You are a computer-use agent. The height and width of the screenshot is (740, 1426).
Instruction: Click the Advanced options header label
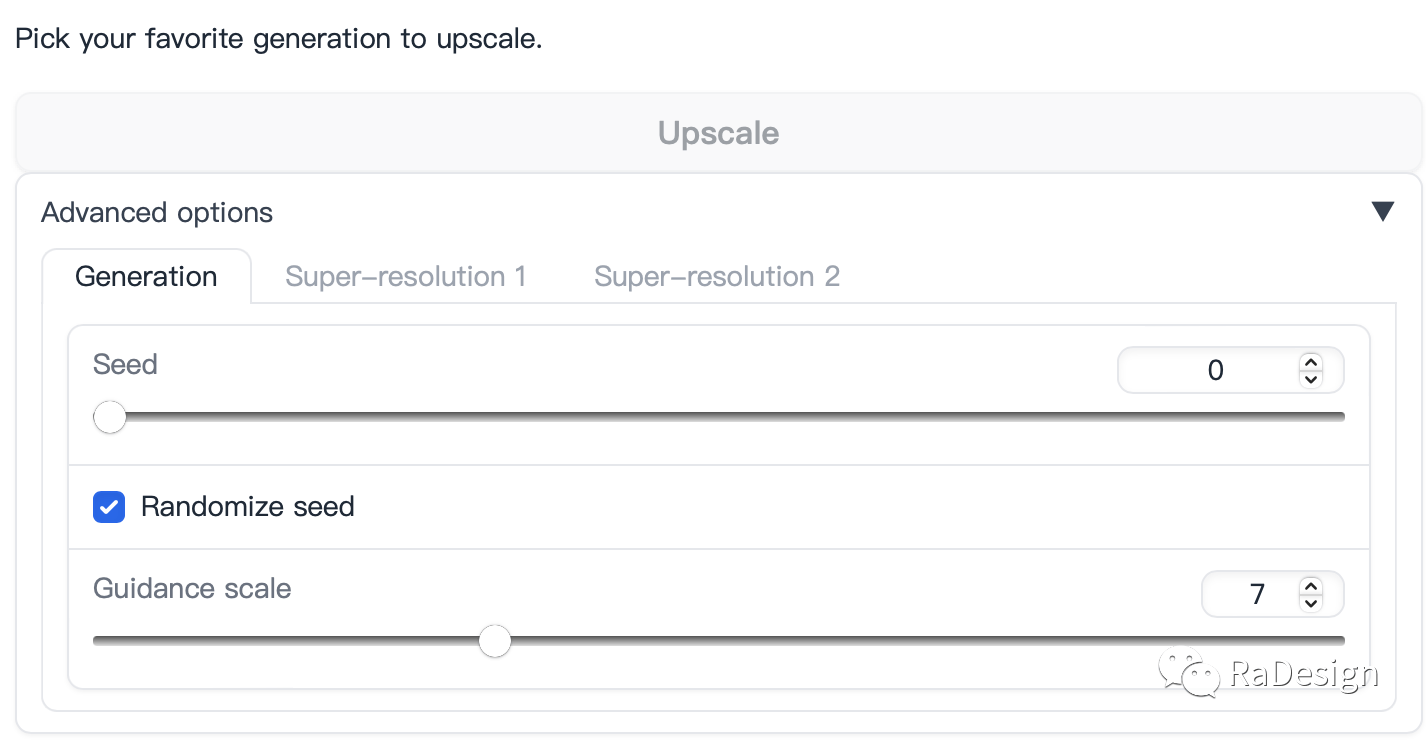[157, 213]
